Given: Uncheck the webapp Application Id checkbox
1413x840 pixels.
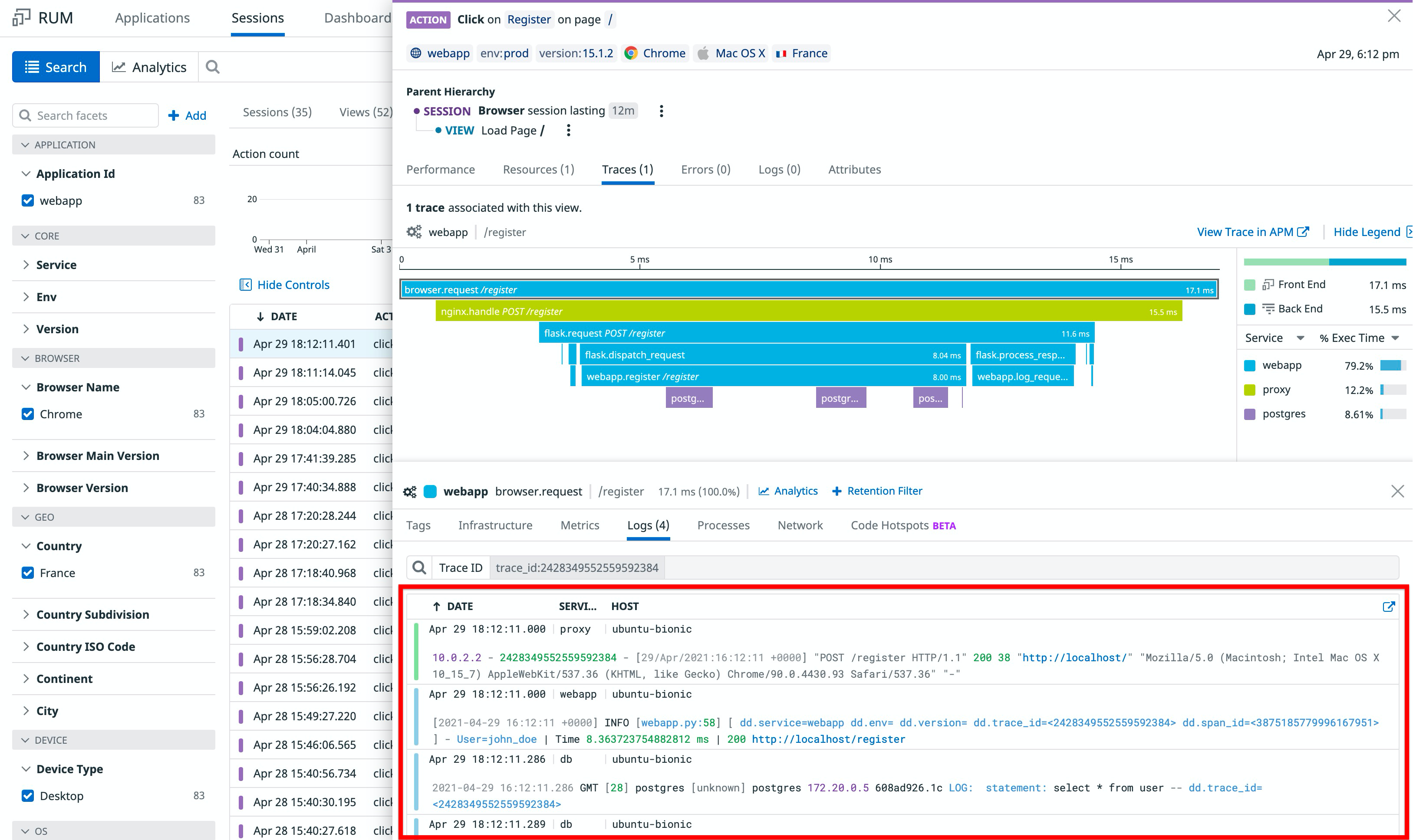Looking at the screenshot, I should (27, 200).
